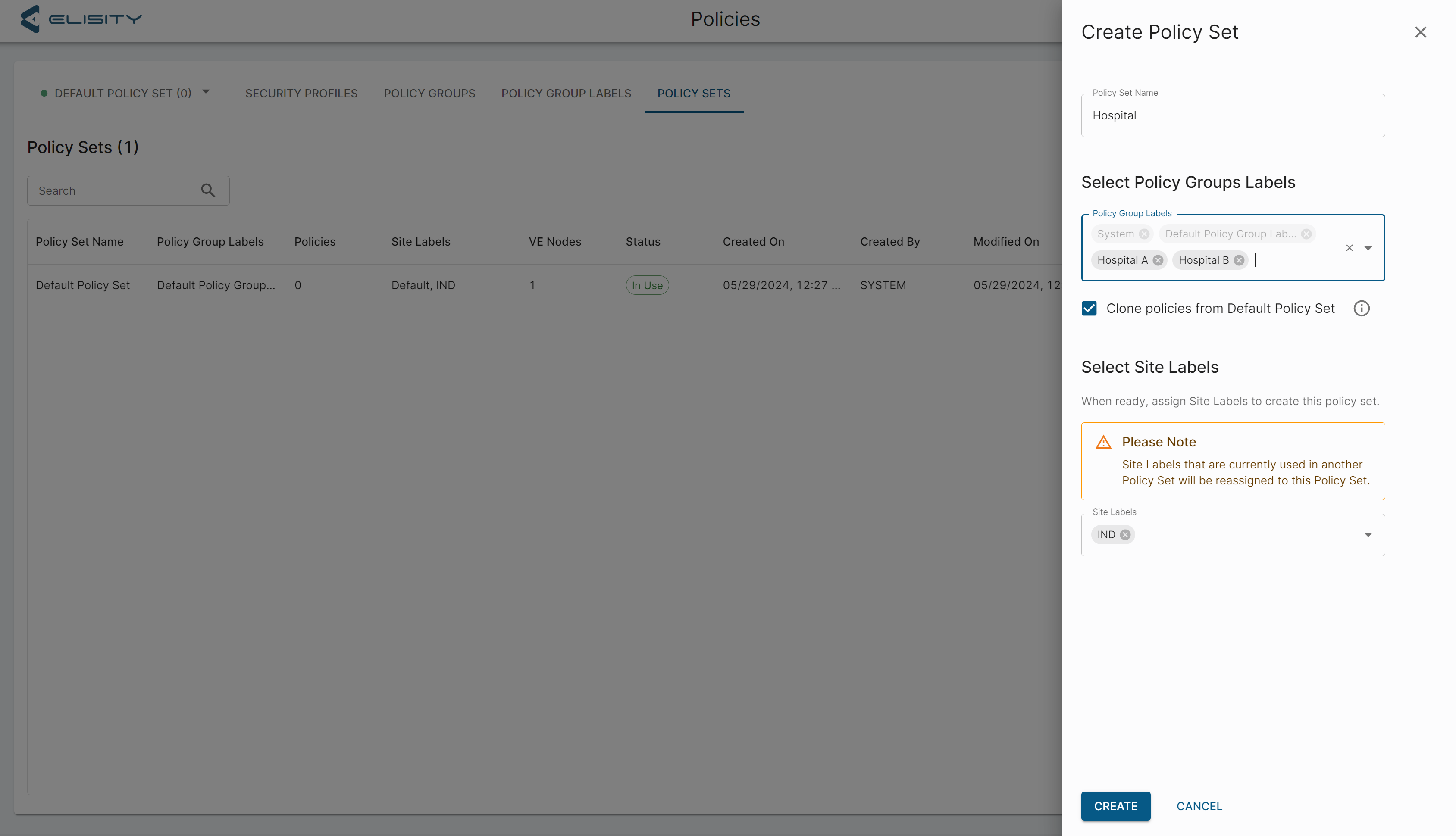Viewport: 1456px width, 836px height.
Task: Expand the Policy Group Labels dropdown arrow
Action: 1368,248
